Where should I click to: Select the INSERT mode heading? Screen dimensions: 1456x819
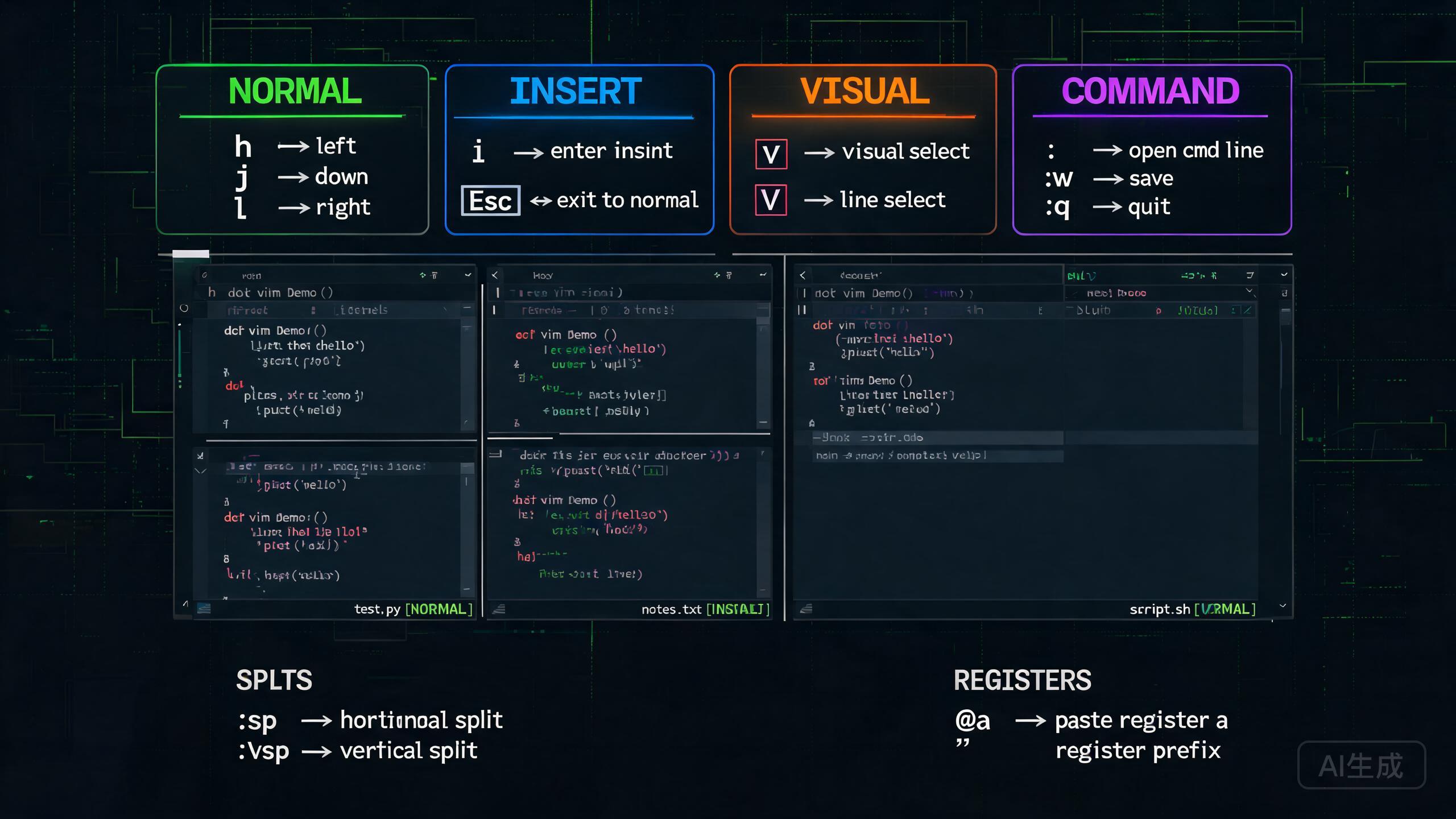point(576,91)
